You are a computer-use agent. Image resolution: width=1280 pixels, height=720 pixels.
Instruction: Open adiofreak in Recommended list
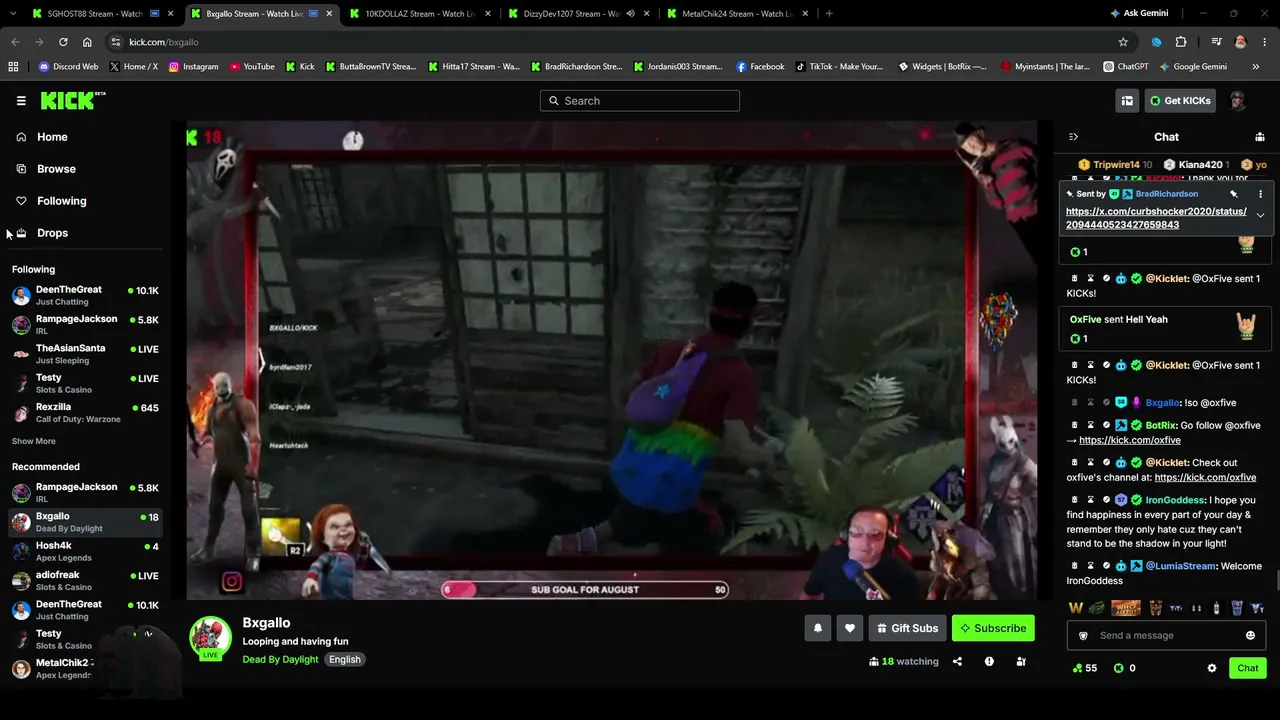pos(86,581)
